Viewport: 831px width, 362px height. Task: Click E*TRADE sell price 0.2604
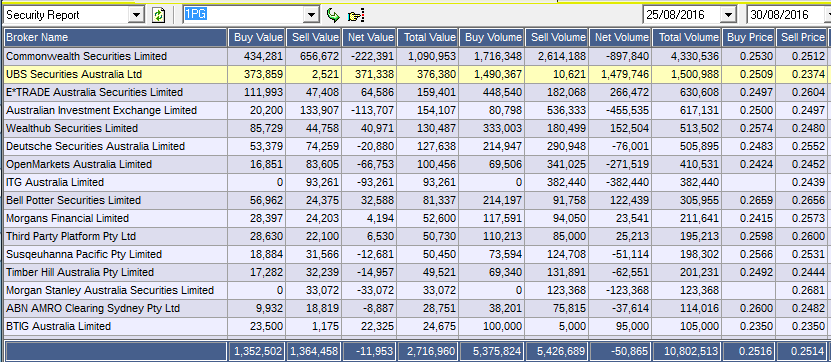807,92
